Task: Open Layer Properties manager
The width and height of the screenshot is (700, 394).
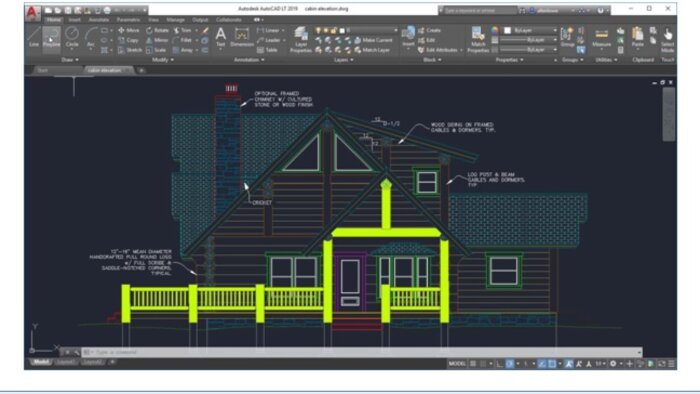Action: pyautogui.click(x=301, y=39)
